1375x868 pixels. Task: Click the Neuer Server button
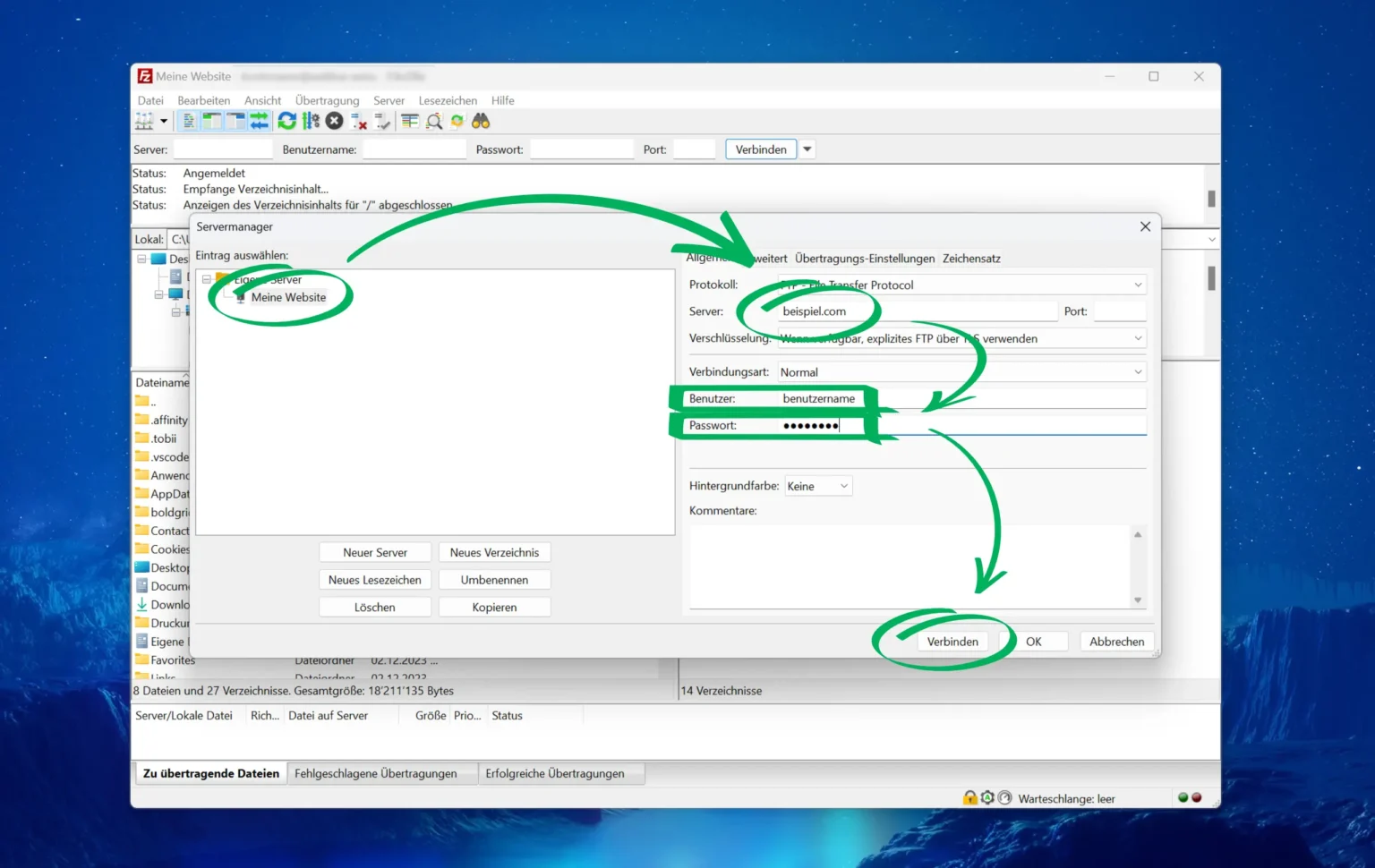click(x=375, y=553)
